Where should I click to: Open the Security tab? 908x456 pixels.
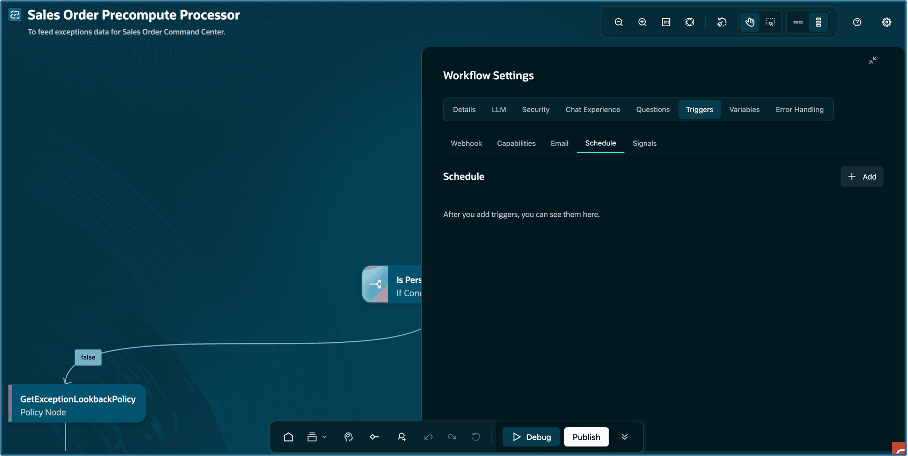[x=536, y=110]
